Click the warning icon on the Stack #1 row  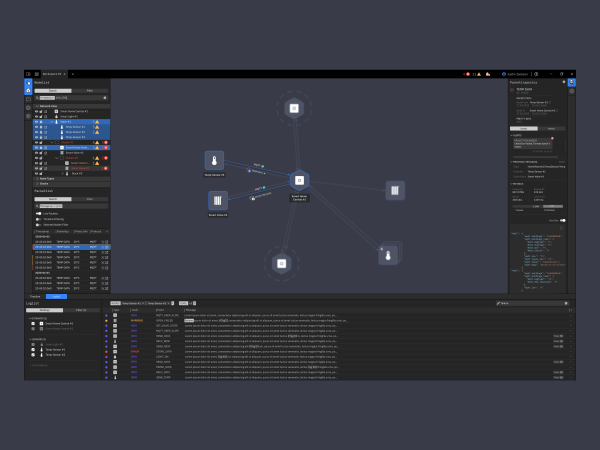97,122
